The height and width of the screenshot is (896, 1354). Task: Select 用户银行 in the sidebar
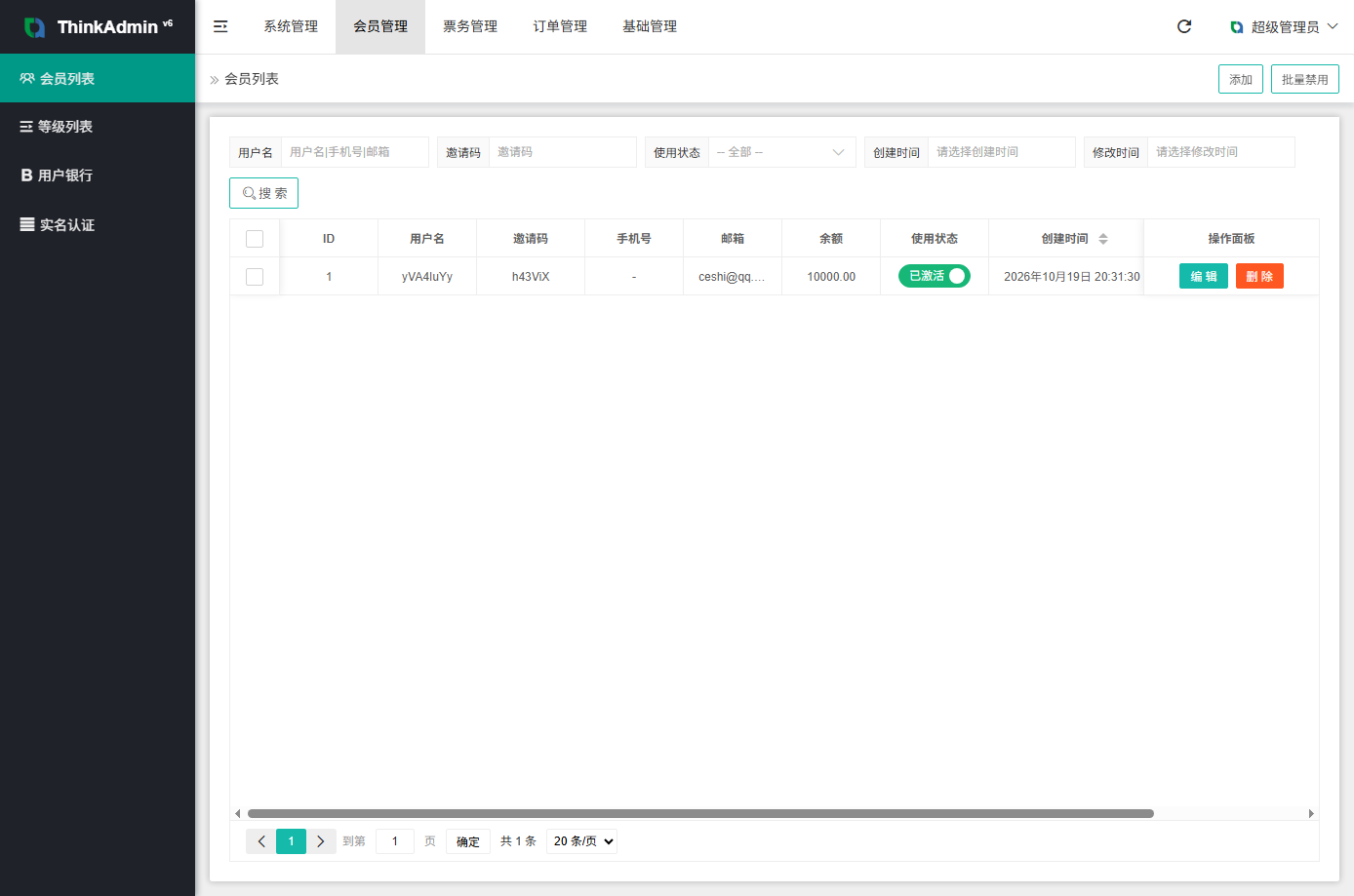(98, 175)
